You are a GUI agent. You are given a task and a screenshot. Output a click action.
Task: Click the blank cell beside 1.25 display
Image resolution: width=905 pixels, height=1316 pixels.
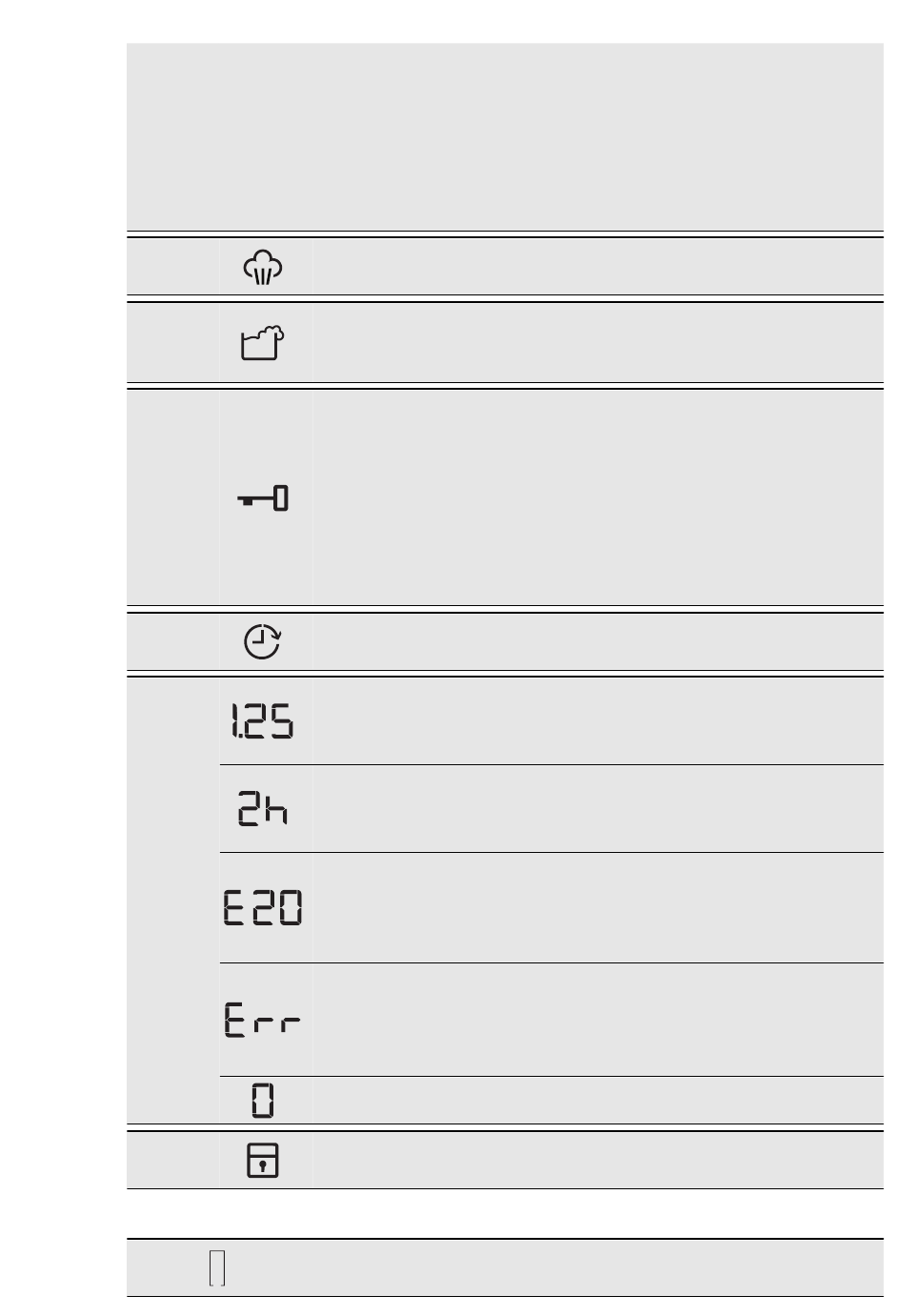(597, 720)
